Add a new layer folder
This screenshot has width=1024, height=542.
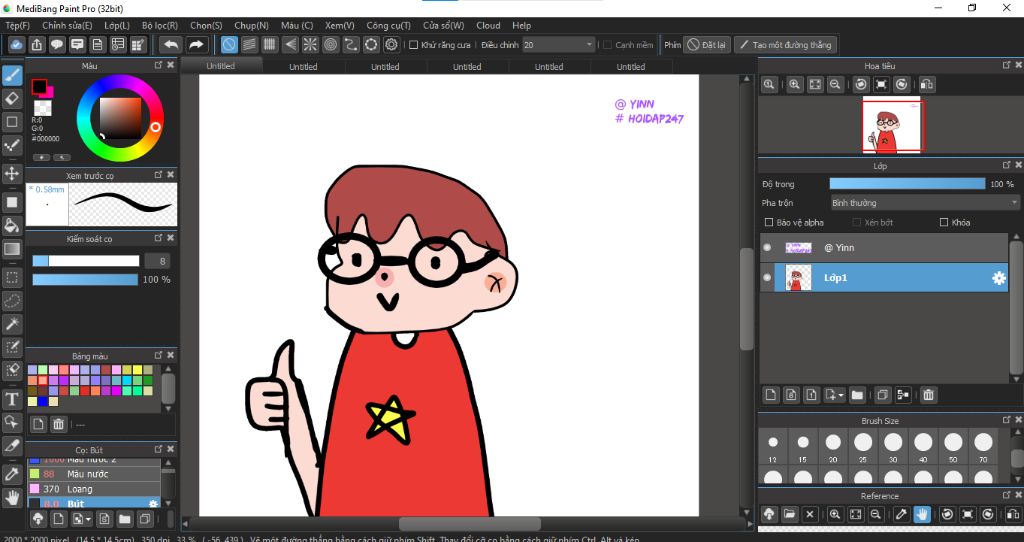click(x=857, y=394)
